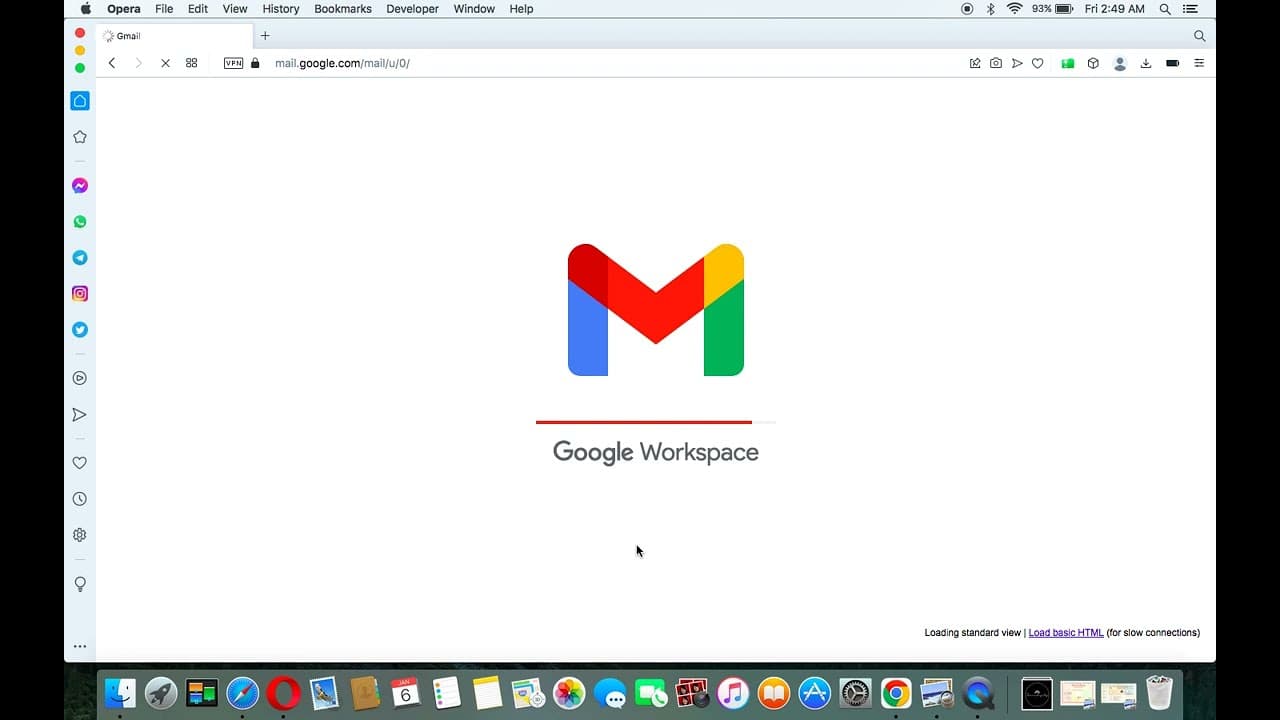The height and width of the screenshot is (720, 1280).
Task: Open Safari from the Dock
Action: click(x=243, y=693)
